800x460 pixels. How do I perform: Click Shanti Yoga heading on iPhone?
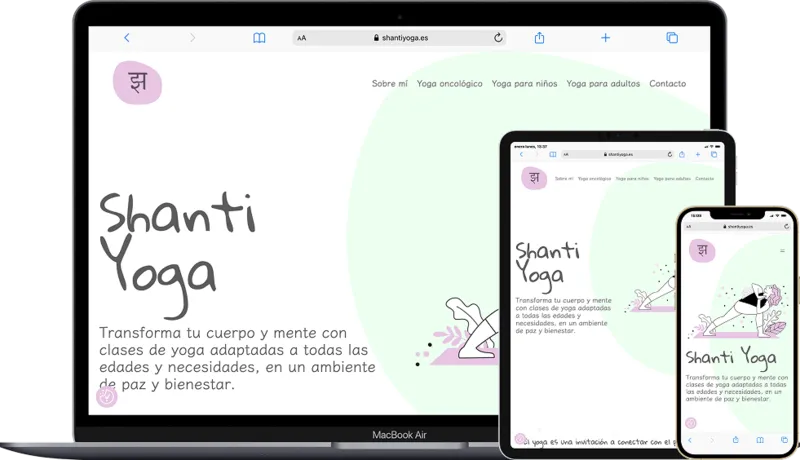tap(731, 359)
